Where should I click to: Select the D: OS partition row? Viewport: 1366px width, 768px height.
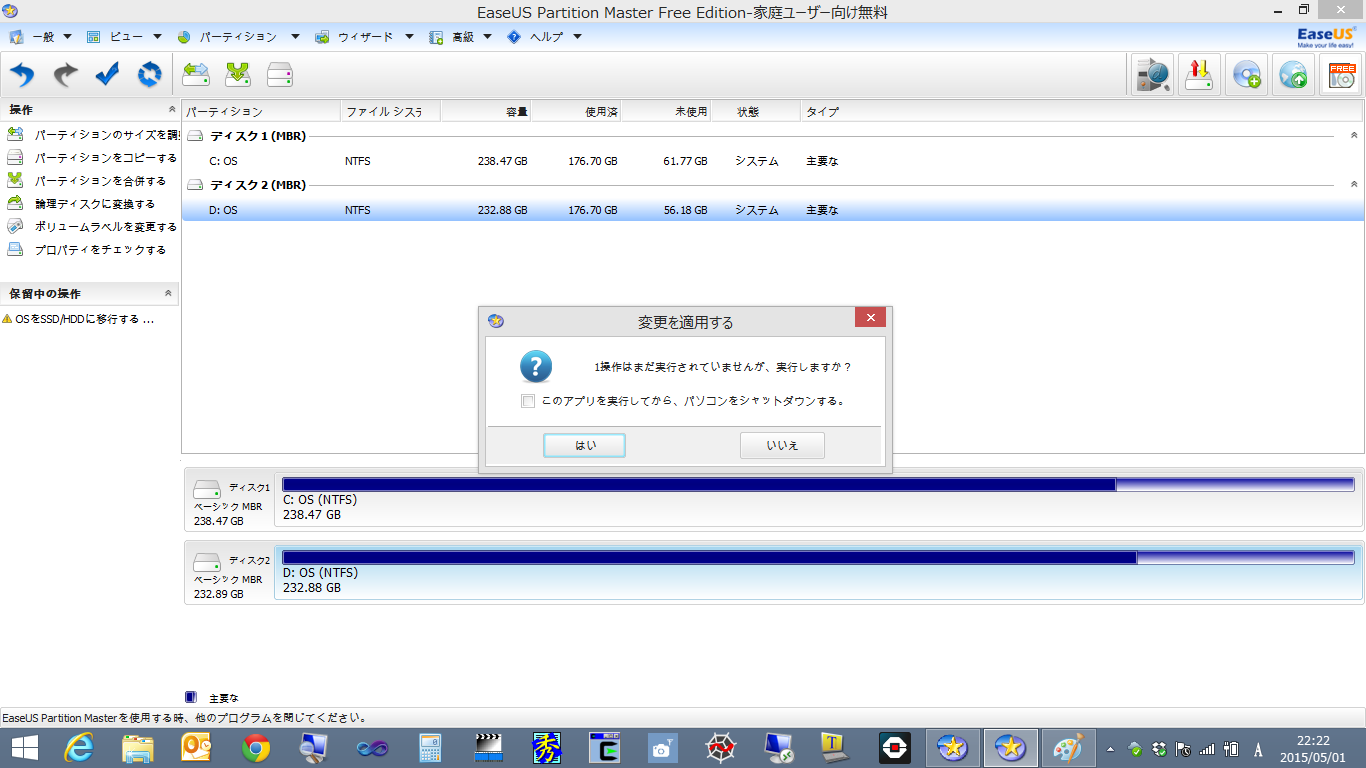pyautogui.click(x=772, y=210)
